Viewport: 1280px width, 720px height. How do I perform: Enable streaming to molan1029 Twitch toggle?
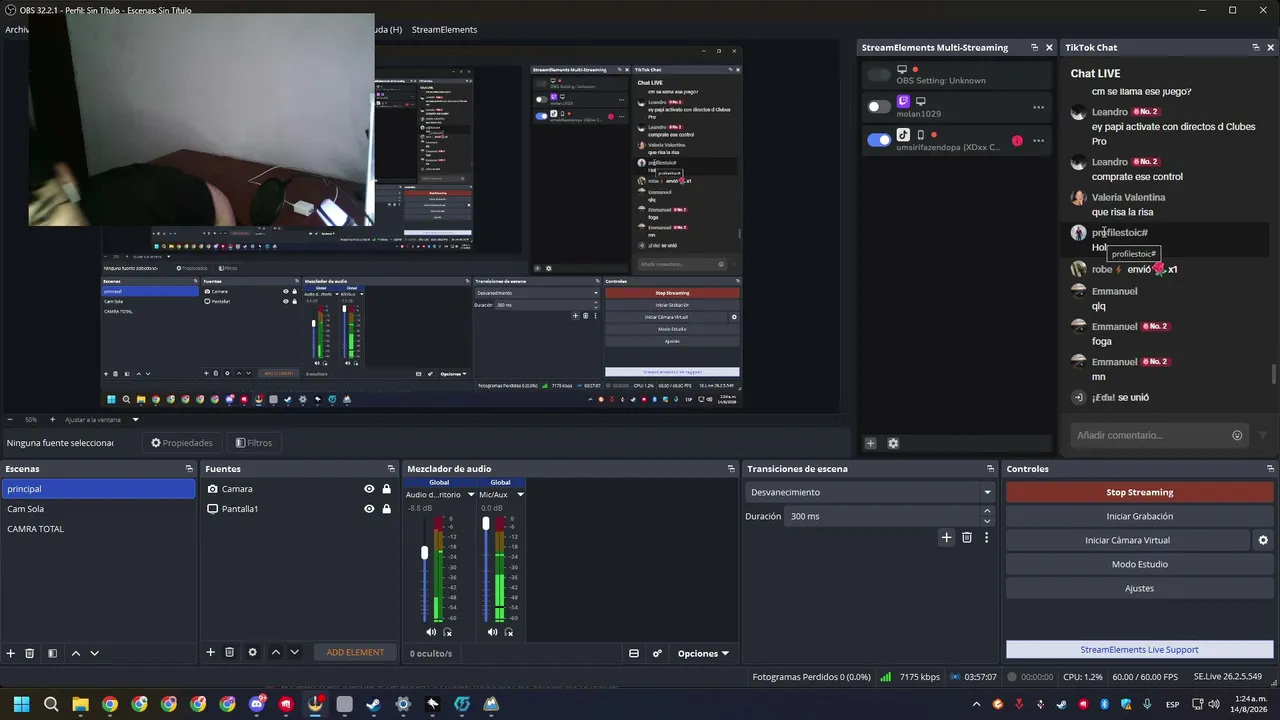[x=879, y=107]
